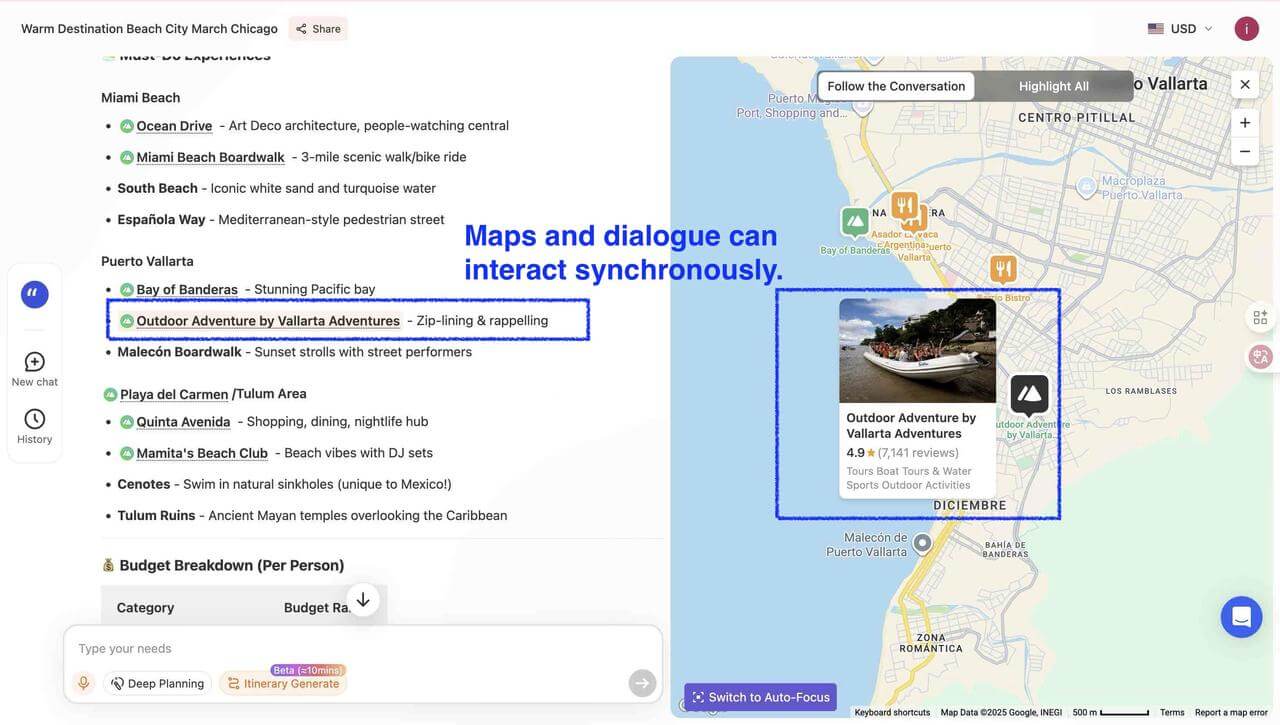Open the USD currency dropdown
Image resolution: width=1280 pixels, height=725 pixels.
point(1181,29)
